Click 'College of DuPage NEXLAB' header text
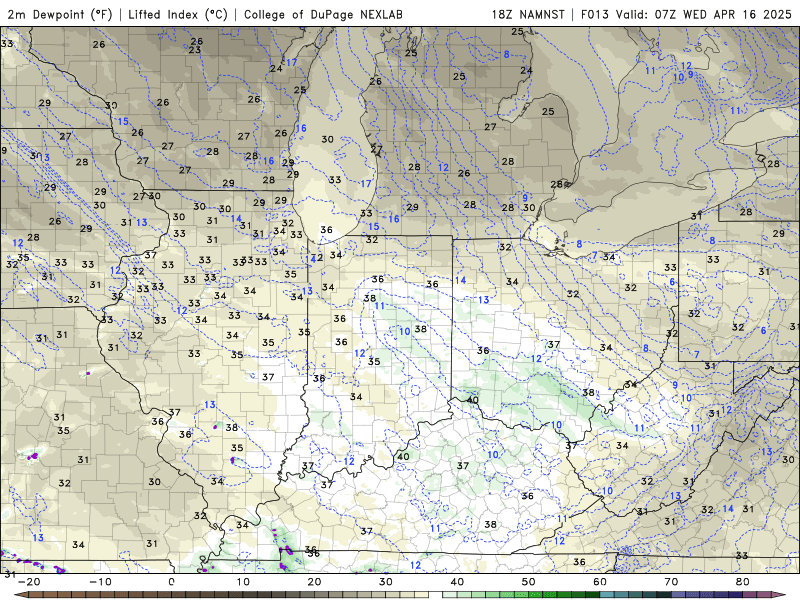The height and width of the screenshot is (600, 800). (x=323, y=14)
